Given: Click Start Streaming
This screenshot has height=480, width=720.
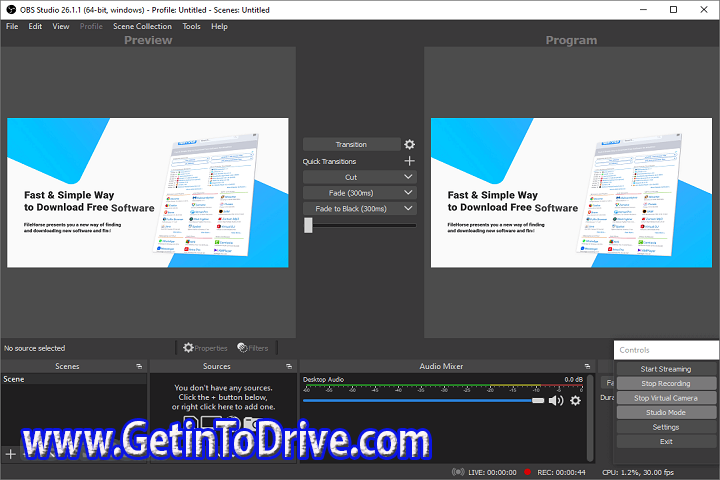Looking at the screenshot, I should pyautogui.click(x=666, y=369).
